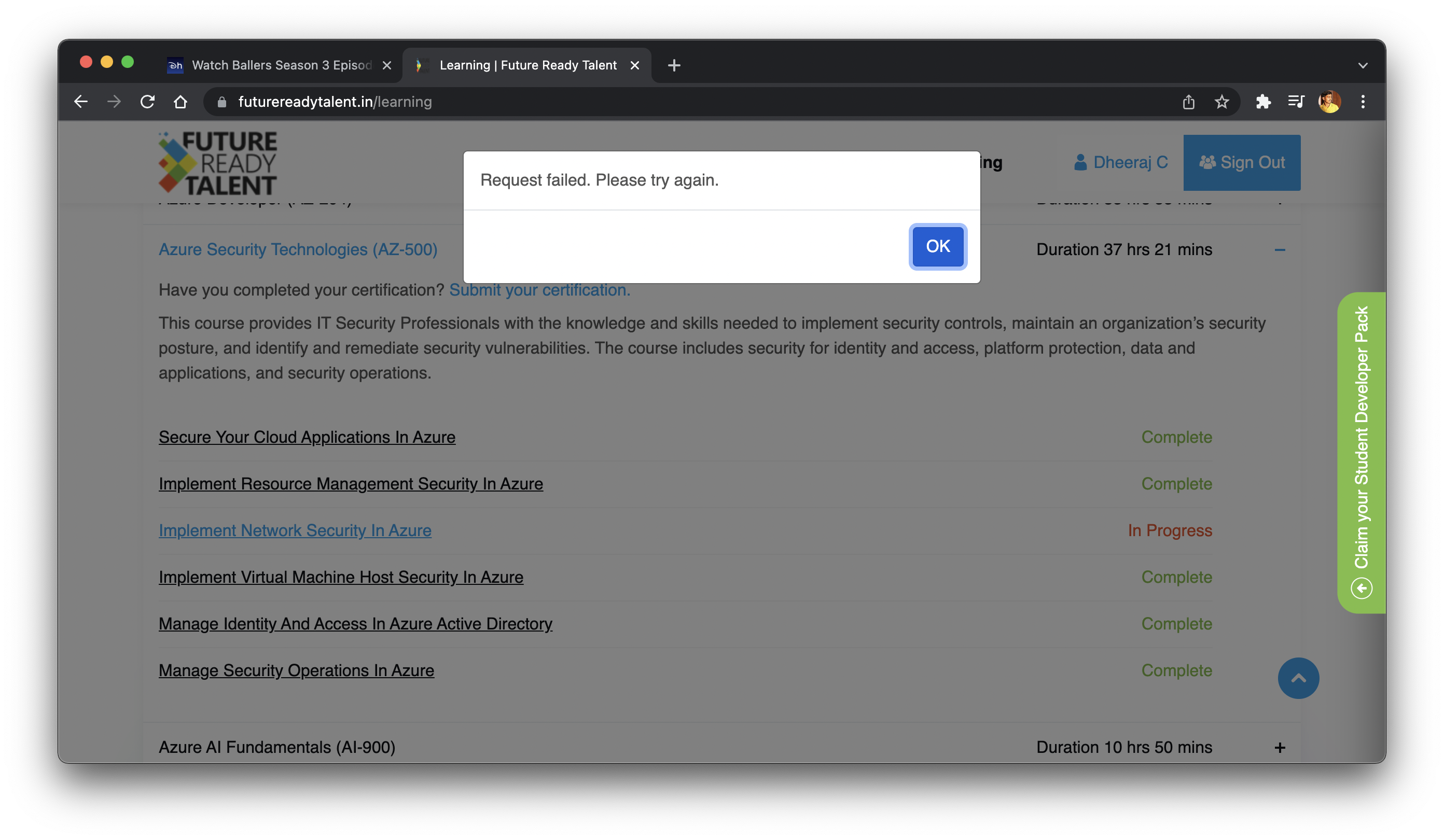Expand the Azure AI Fundamentals section
This screenshot has height=840, width=1444.
(1280, 748)
